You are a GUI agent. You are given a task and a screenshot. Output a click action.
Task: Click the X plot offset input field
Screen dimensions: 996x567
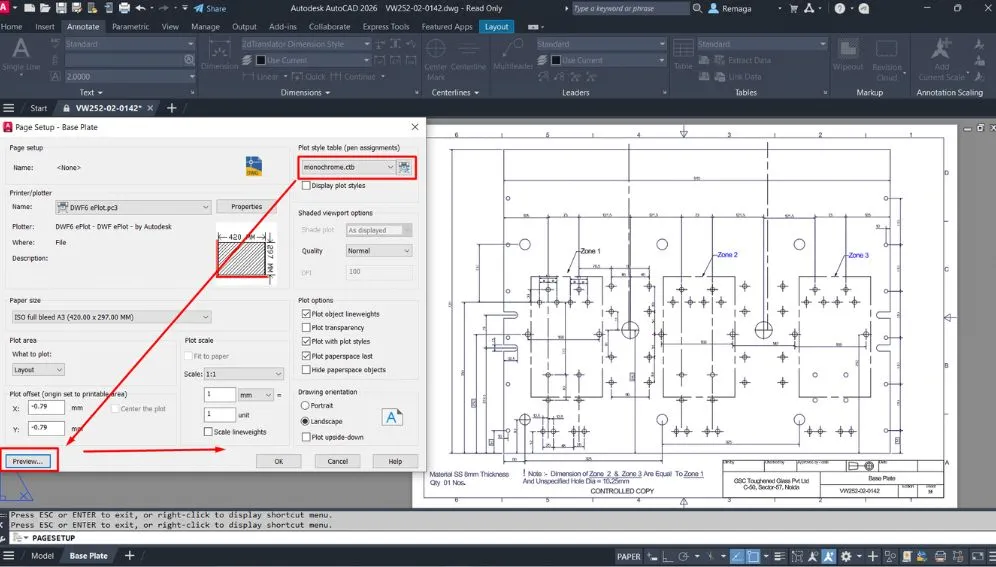[x=46, y=408]
